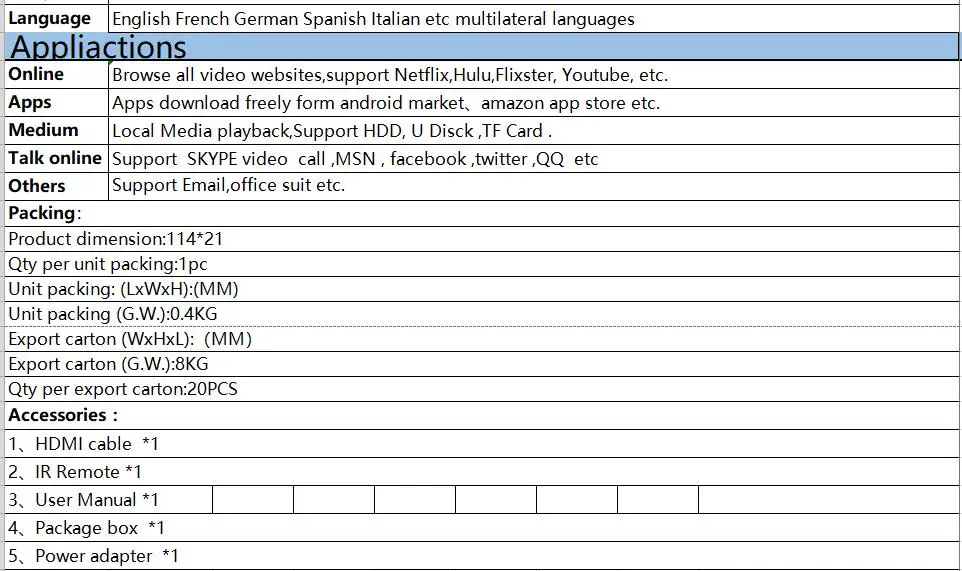The width and height of the screenshot is (962, 571).
Task: Click the Power adapter accessory row
Action: pyautogui.click(x=482, y=556)
